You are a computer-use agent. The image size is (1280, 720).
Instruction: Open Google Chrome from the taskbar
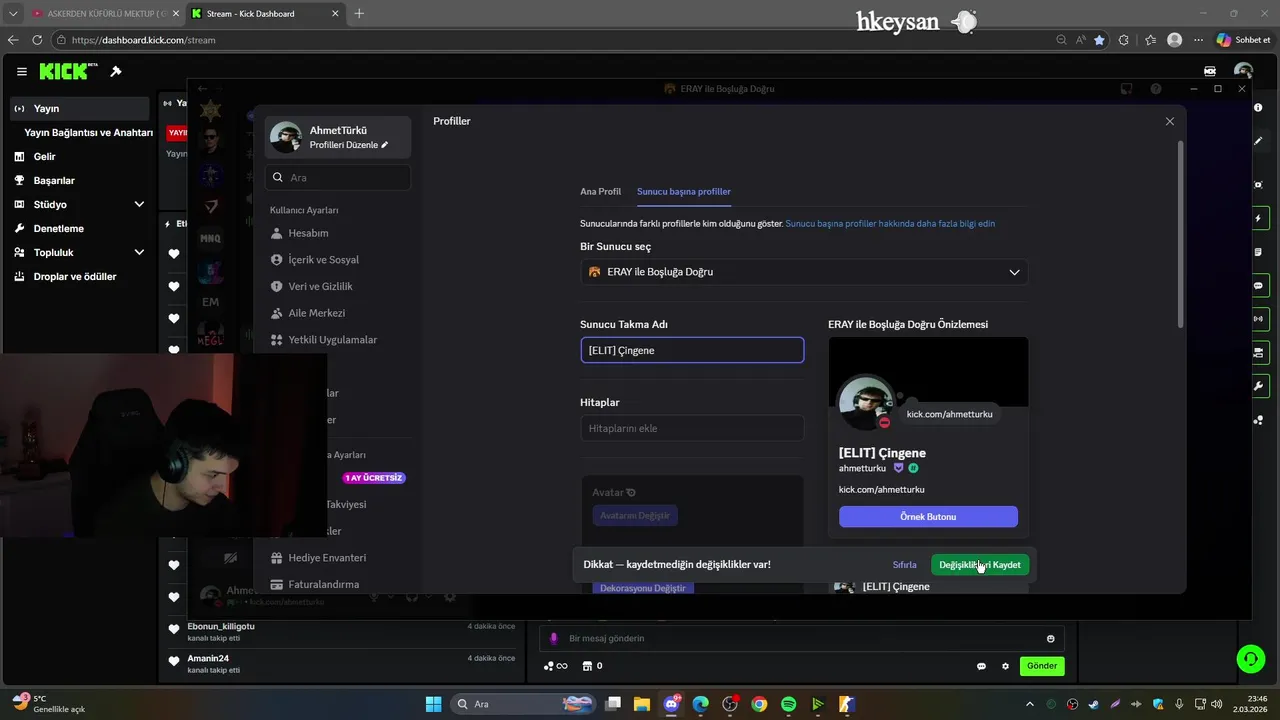(759, 704)
